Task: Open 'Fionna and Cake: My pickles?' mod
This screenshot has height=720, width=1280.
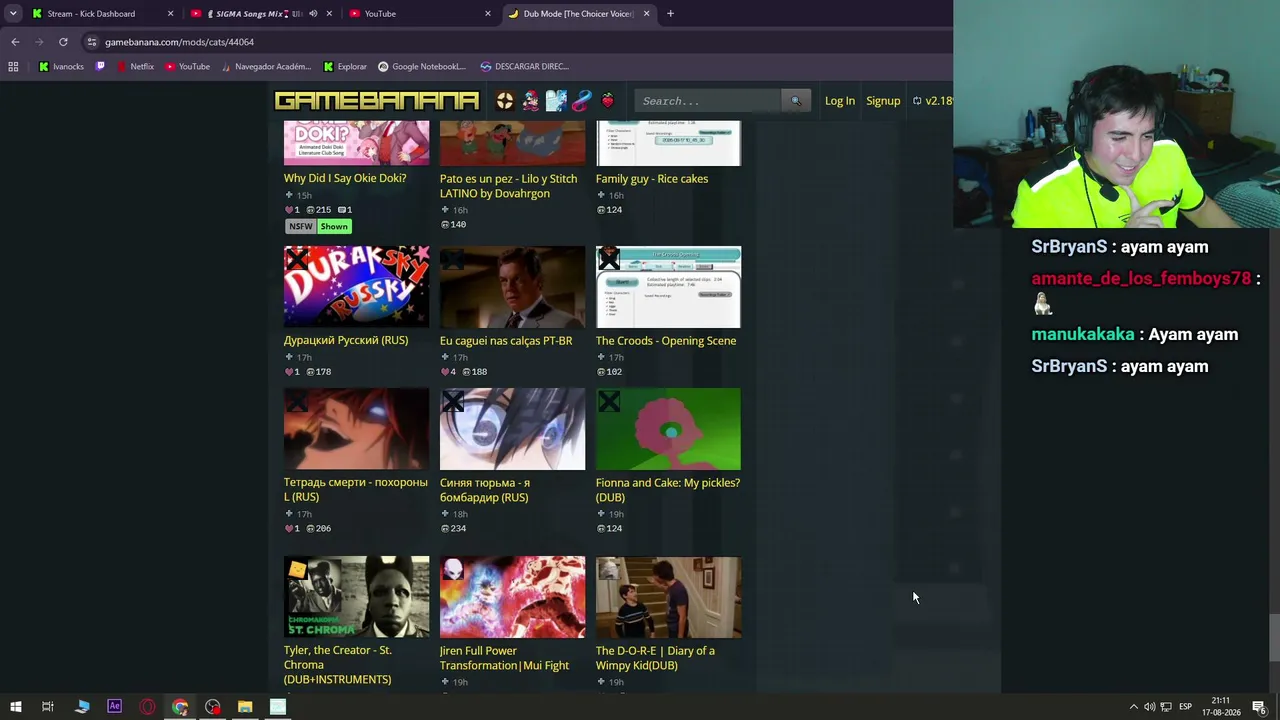Action: point(668,490)
